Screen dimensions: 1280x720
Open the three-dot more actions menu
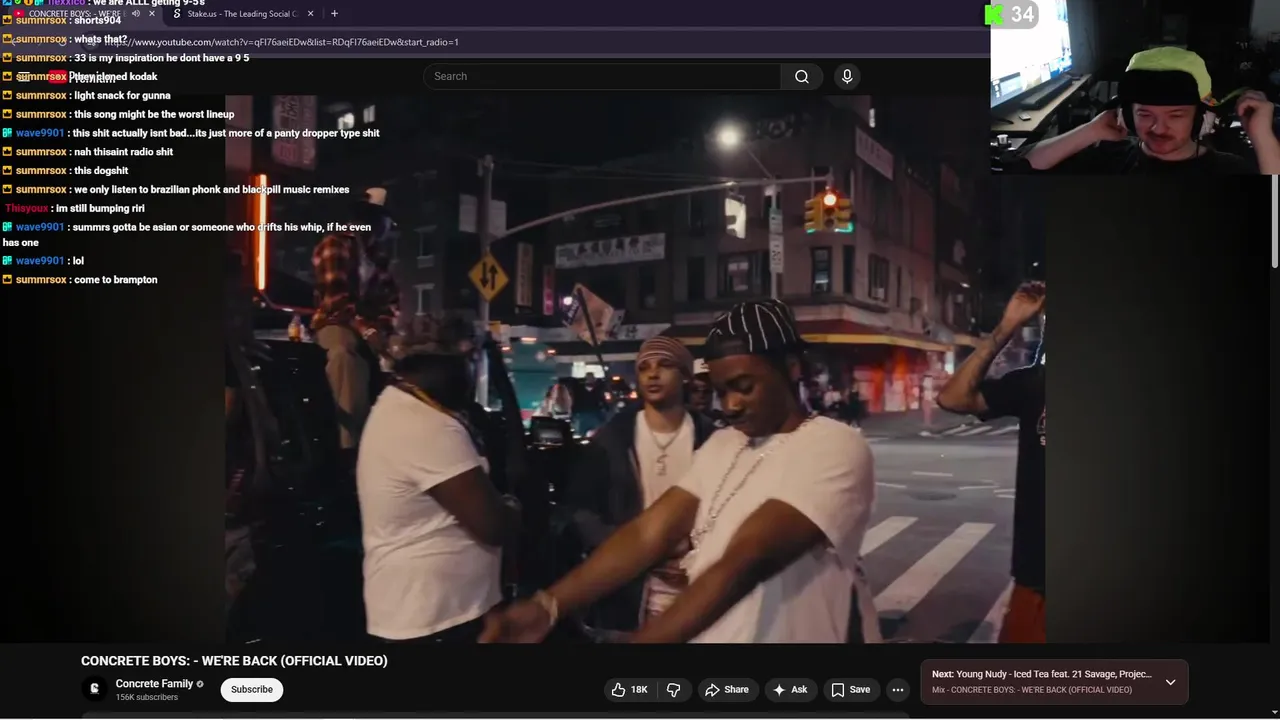coord(898,690)
